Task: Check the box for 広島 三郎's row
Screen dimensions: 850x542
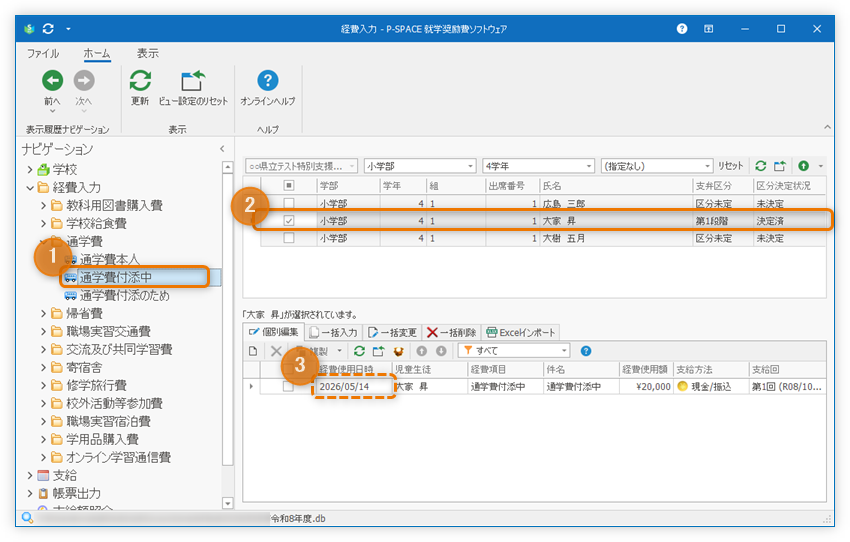Action: 289,202
